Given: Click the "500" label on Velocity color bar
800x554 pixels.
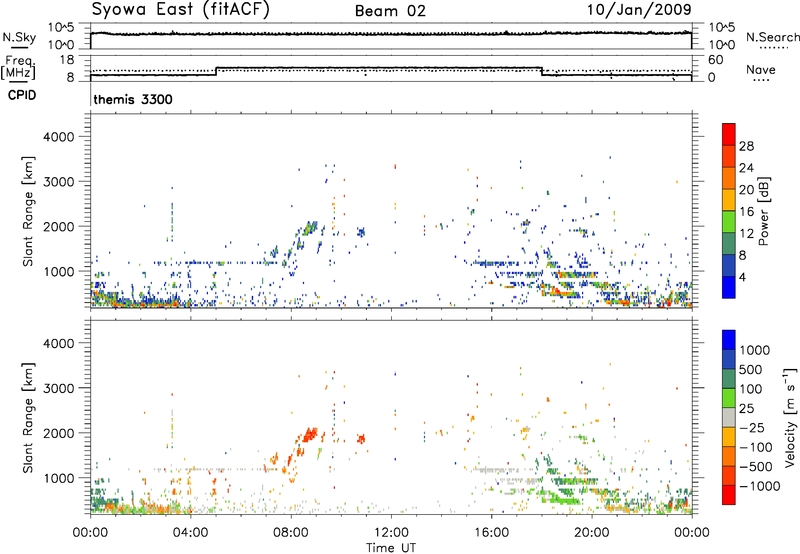Looking at the screenshot, I should tap(751, 370).
